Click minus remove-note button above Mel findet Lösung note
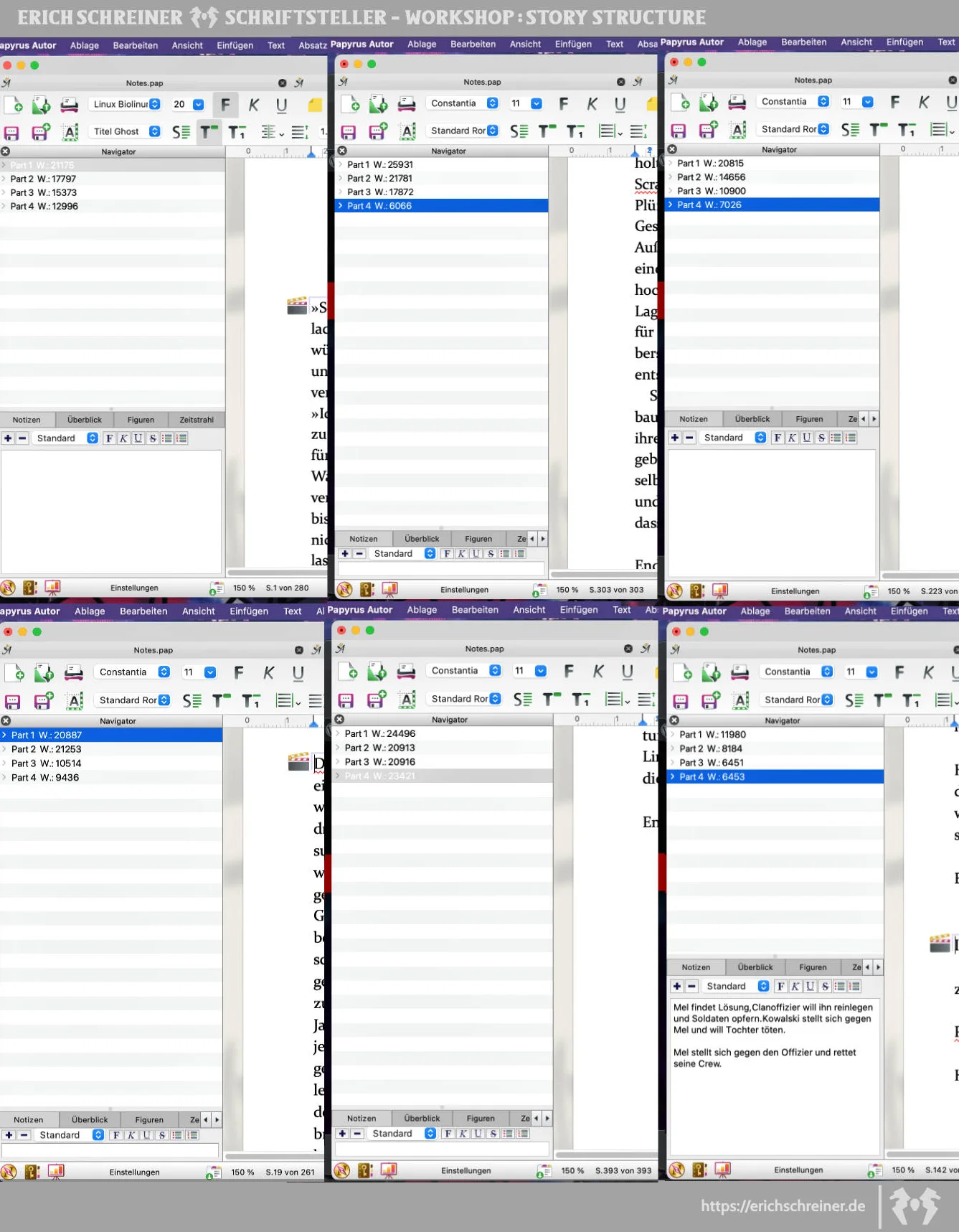The image size is (959, 1232). 691,986
